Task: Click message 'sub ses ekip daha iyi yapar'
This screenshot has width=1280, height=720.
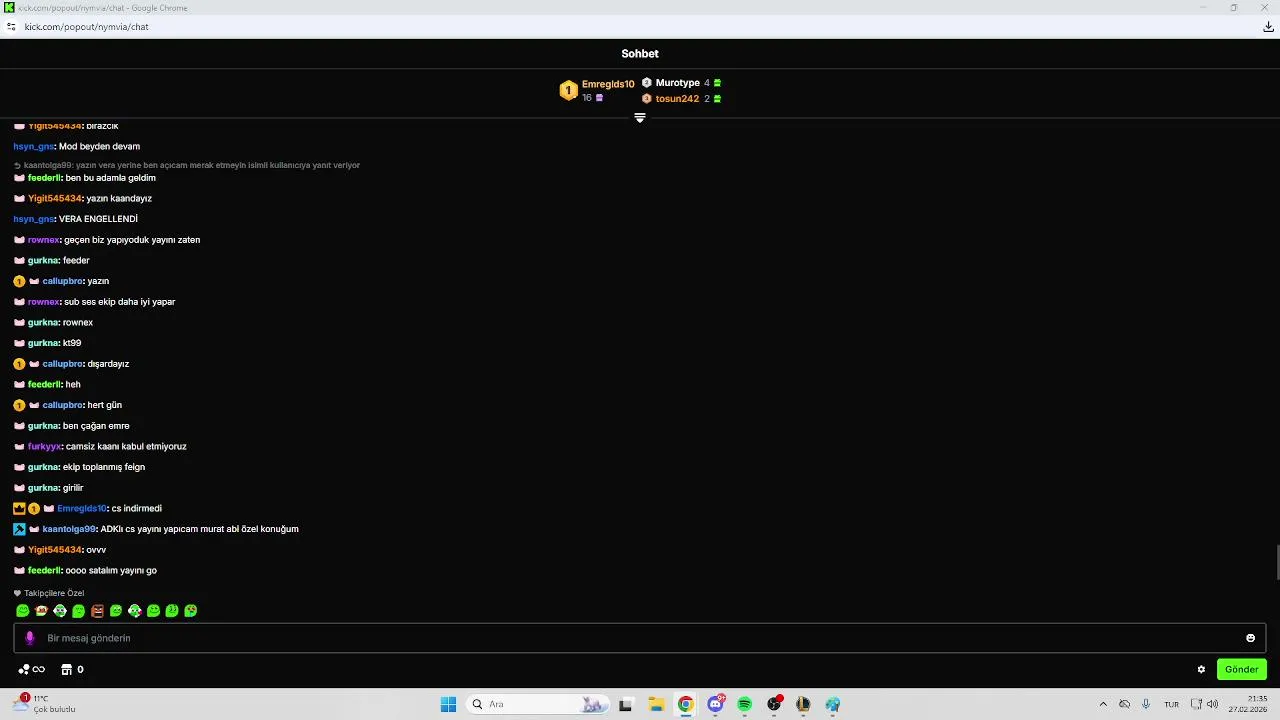Action: coord(119,302)
